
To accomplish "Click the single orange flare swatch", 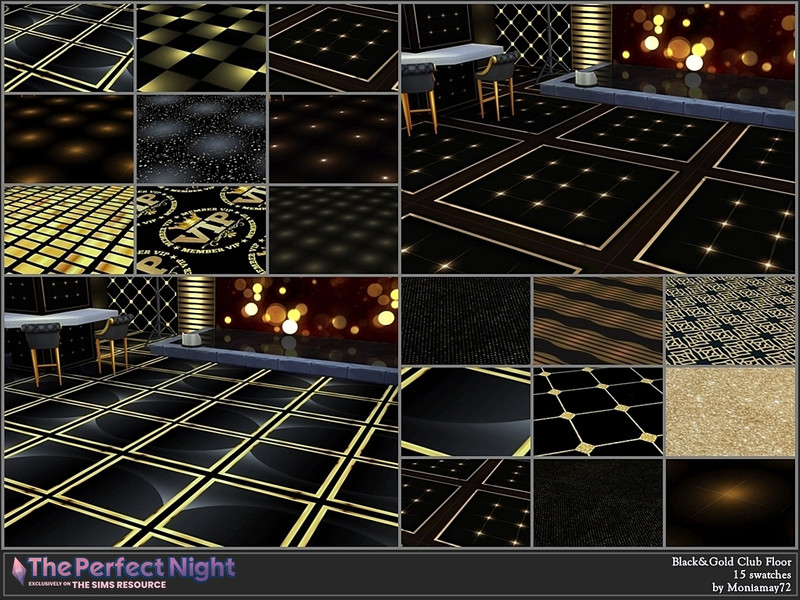I will coord(730,503).
